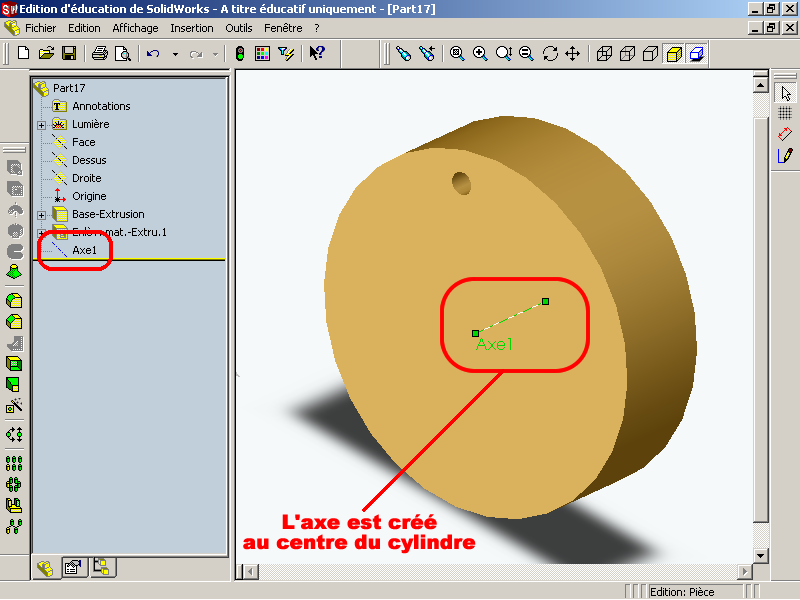
Task: Click the Save file toolbar icon
Action: (69, 53)
